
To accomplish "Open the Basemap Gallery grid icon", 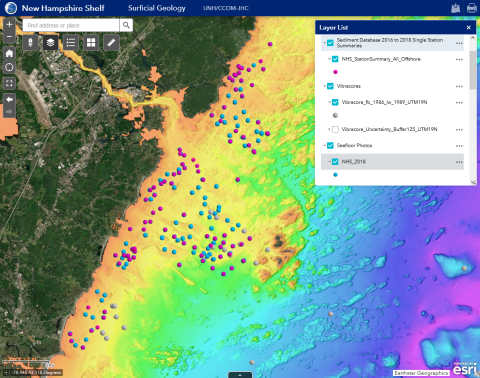I will pos(91,43).
